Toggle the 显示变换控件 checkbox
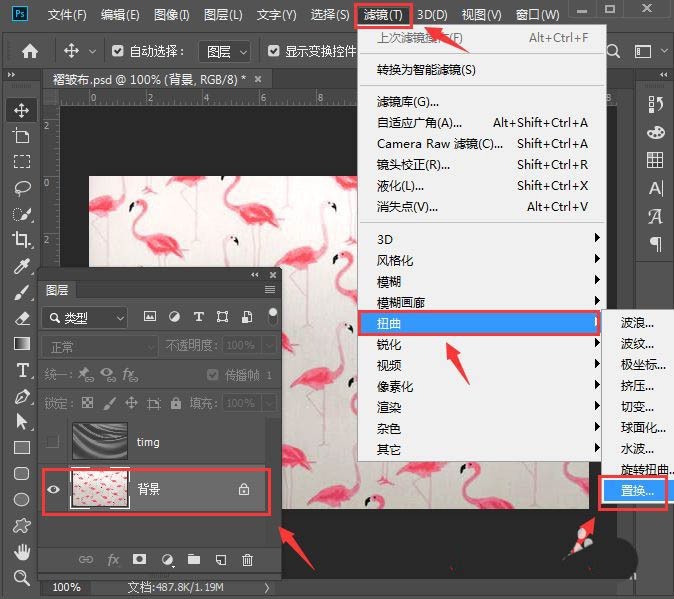 [273, 51]
